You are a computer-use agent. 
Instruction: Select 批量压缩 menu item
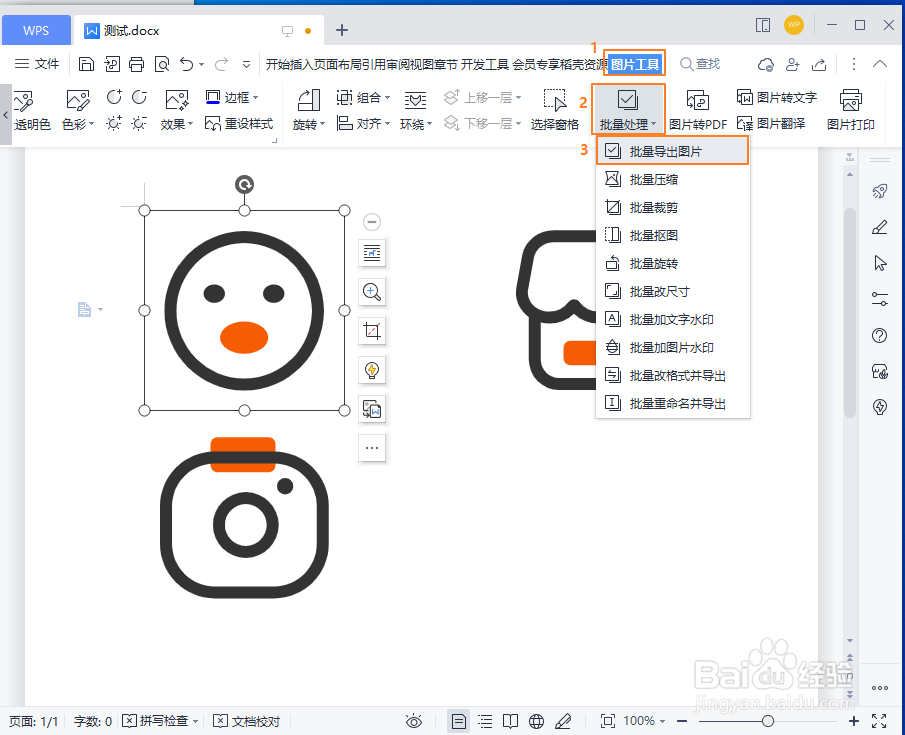(672, 180)
